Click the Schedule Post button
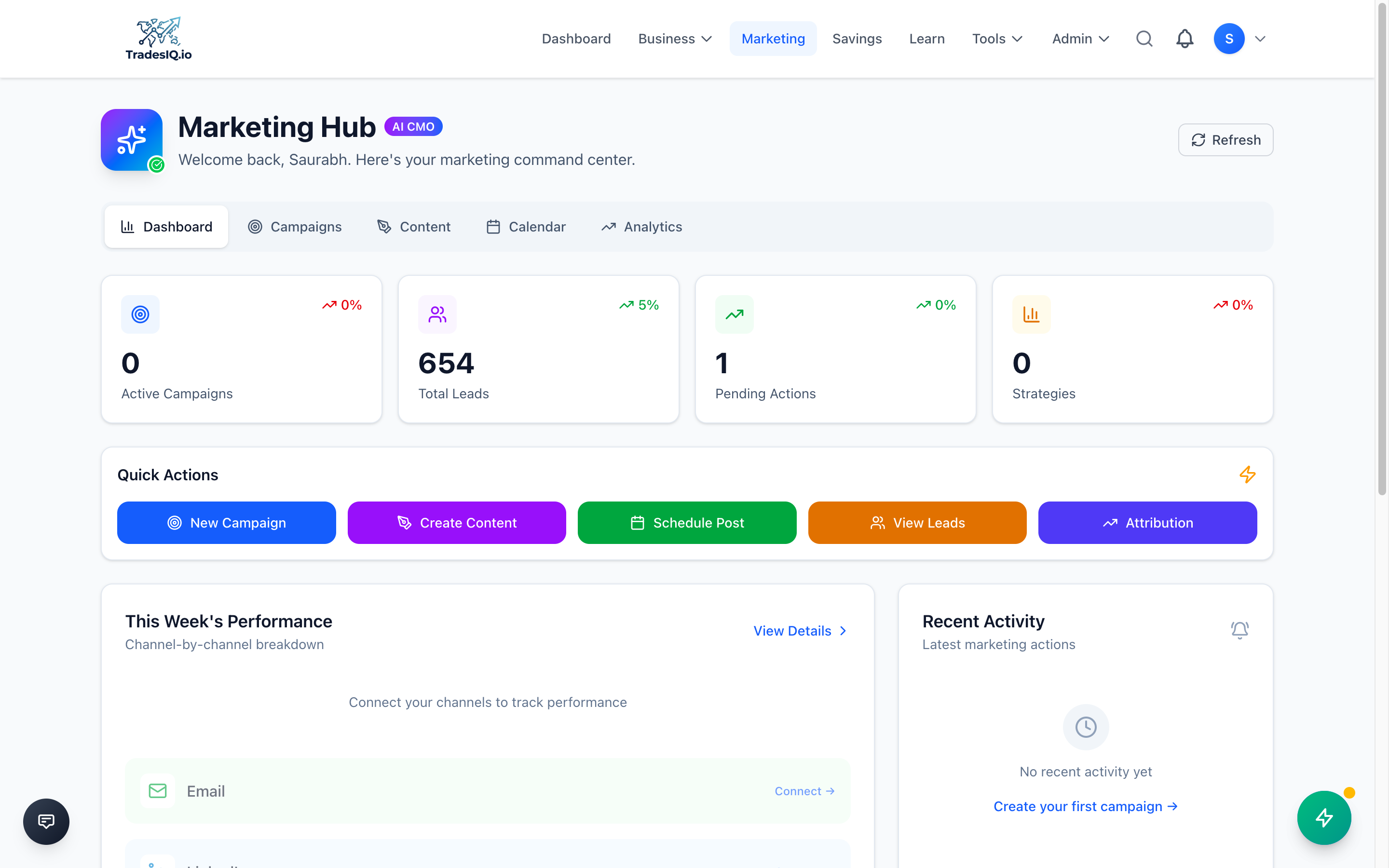Viewport: 1389px width, 868px height. point(687,522)
